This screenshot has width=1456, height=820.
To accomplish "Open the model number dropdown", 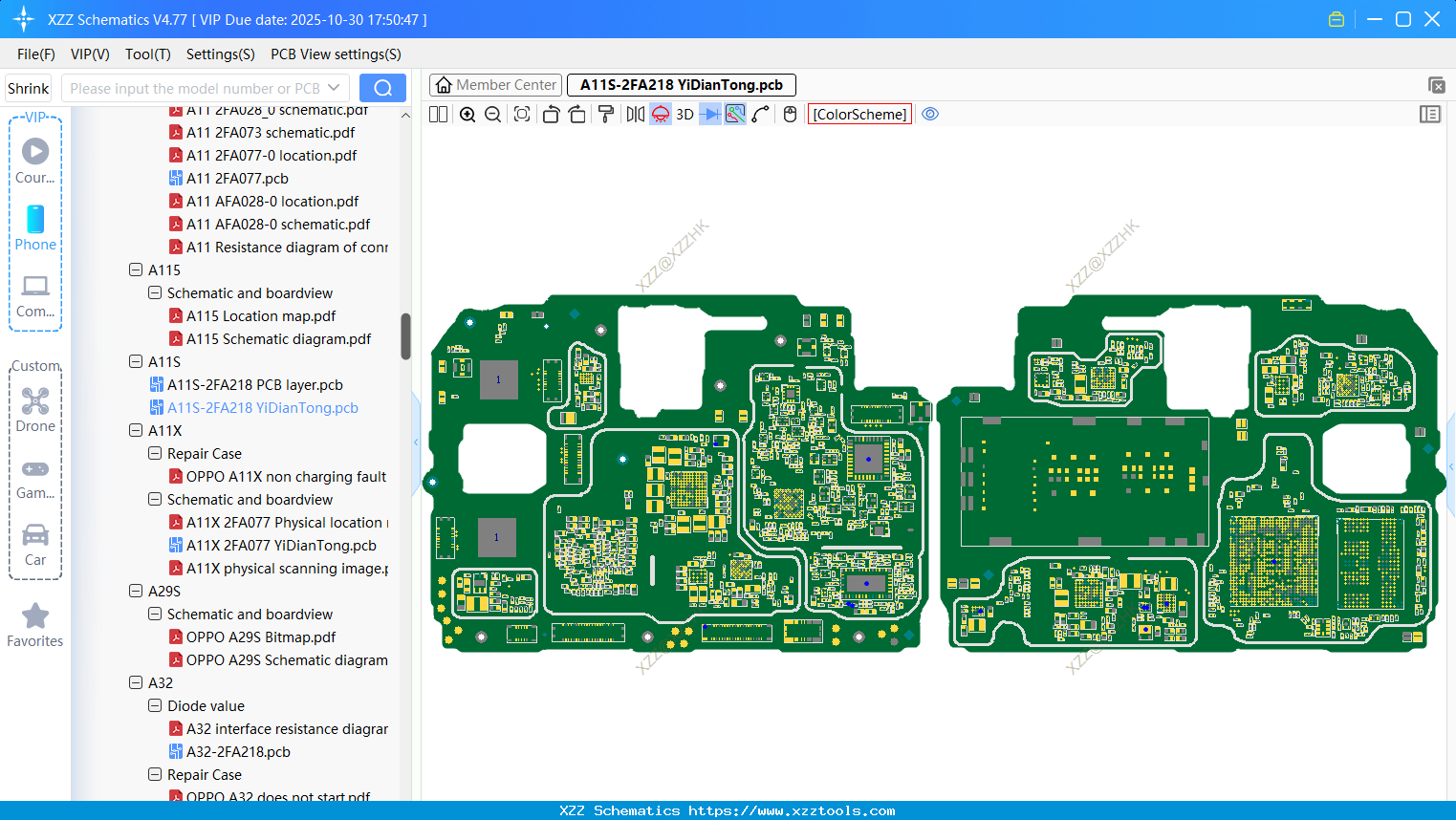I will [334, 88].
